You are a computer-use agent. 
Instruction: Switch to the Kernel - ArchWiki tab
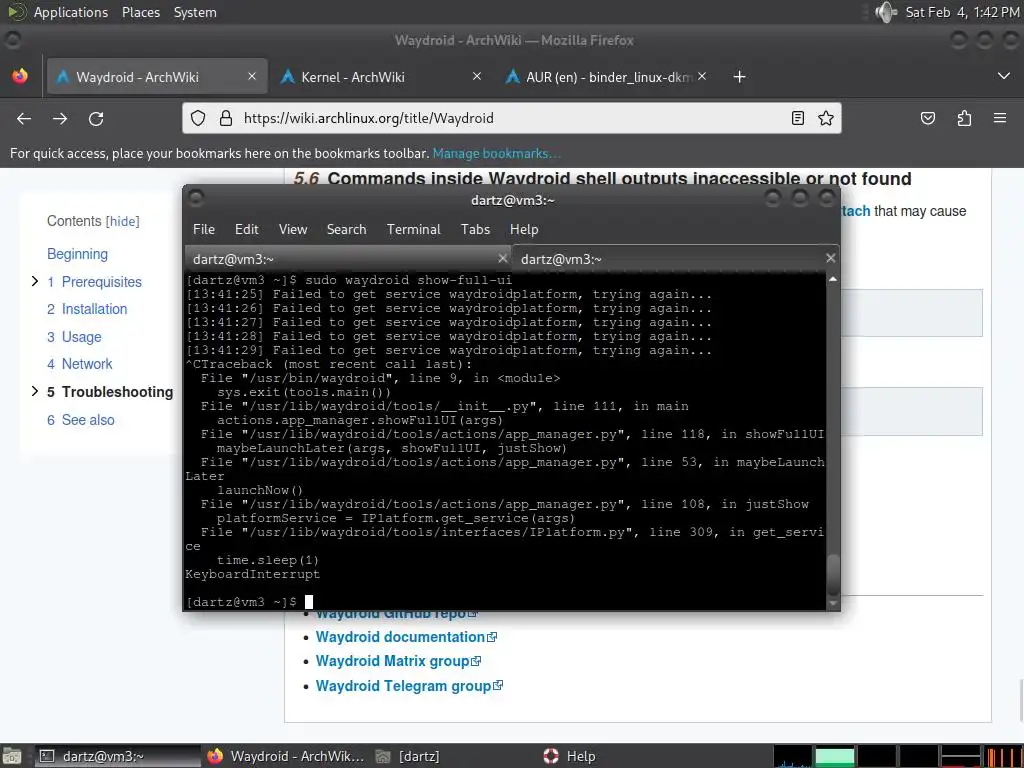[381, 77]
